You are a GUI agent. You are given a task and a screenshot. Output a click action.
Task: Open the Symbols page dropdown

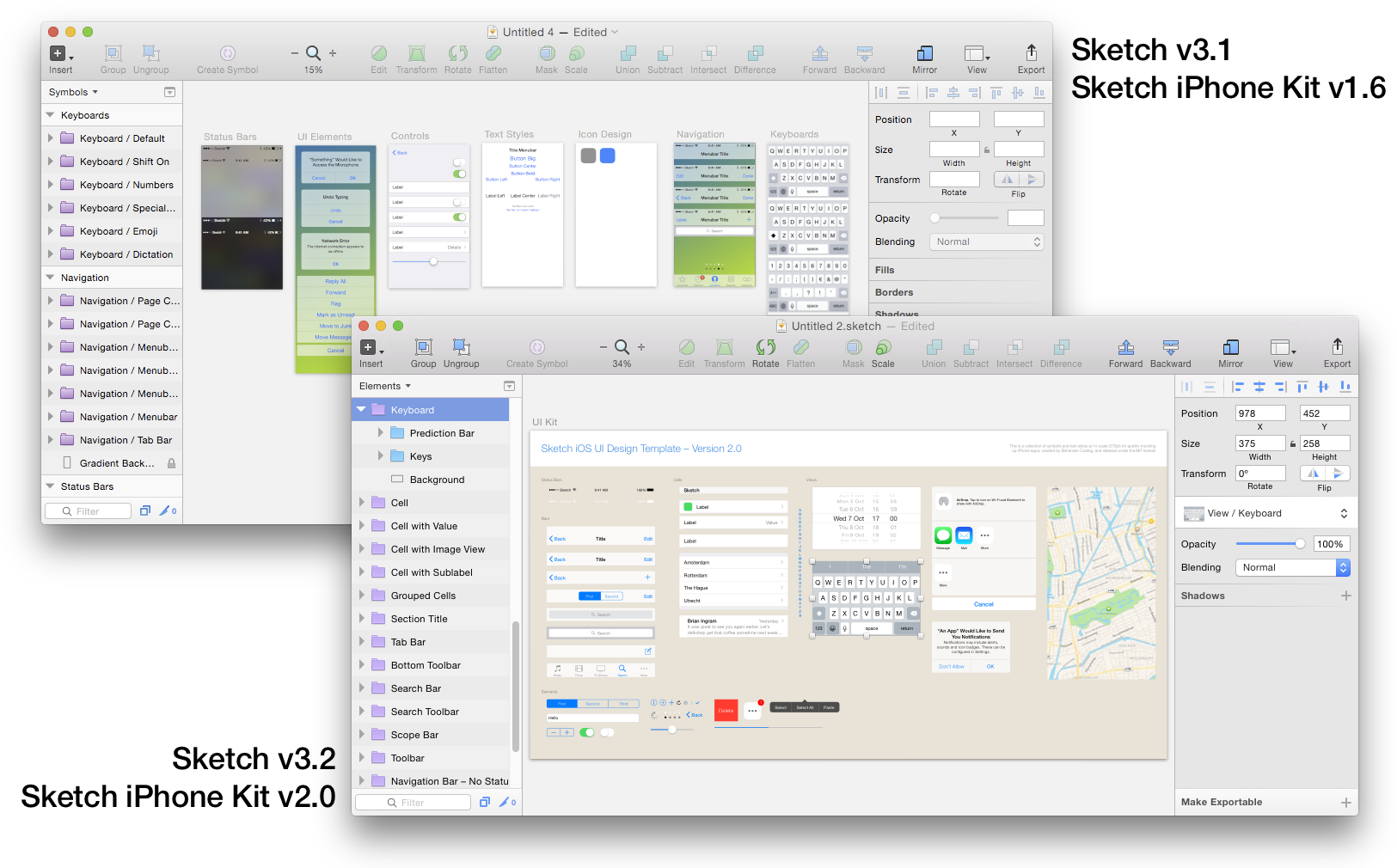click(x=73, y=92)
